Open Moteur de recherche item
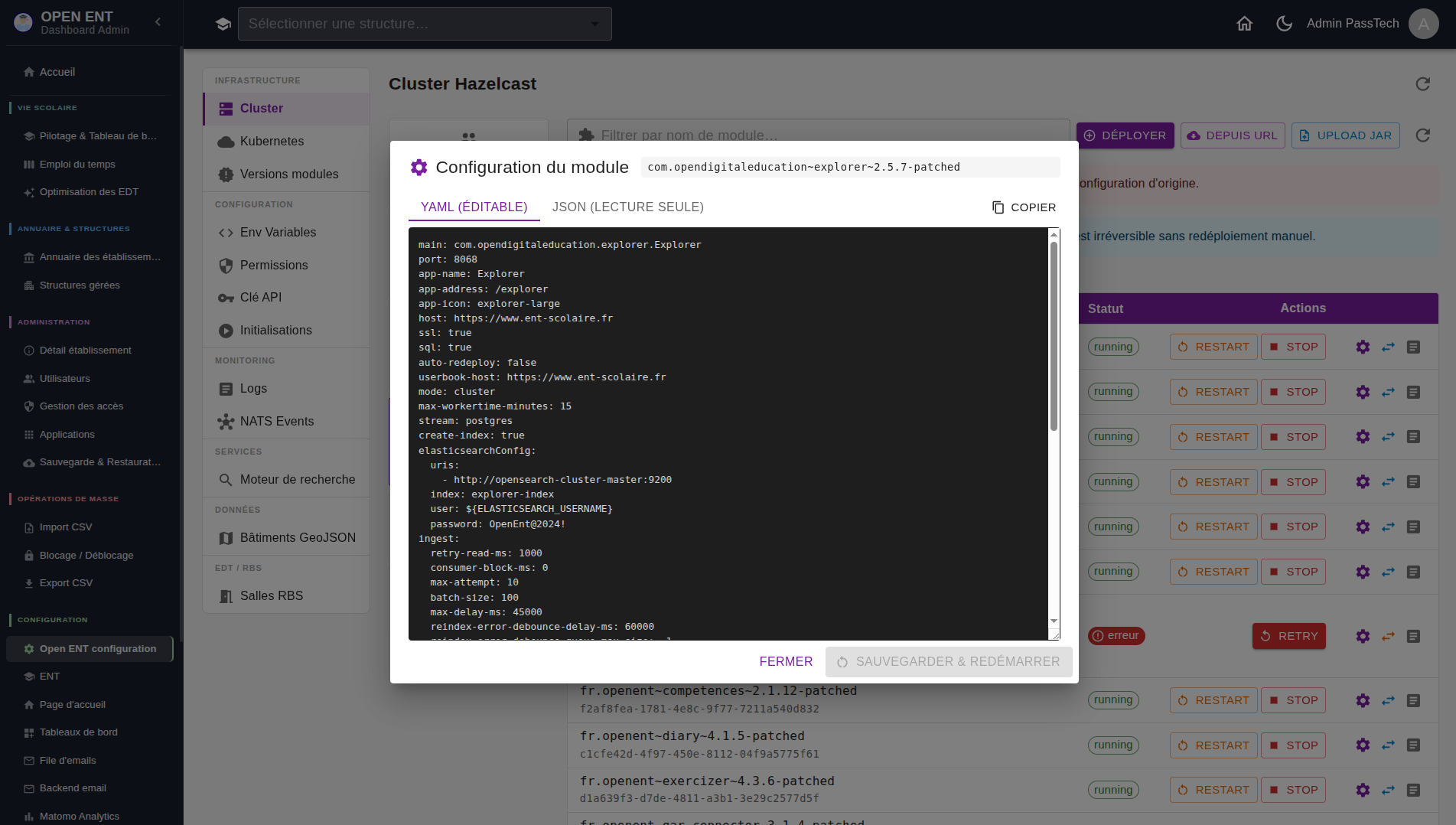1456x825 pixels. tap(286, 480)
